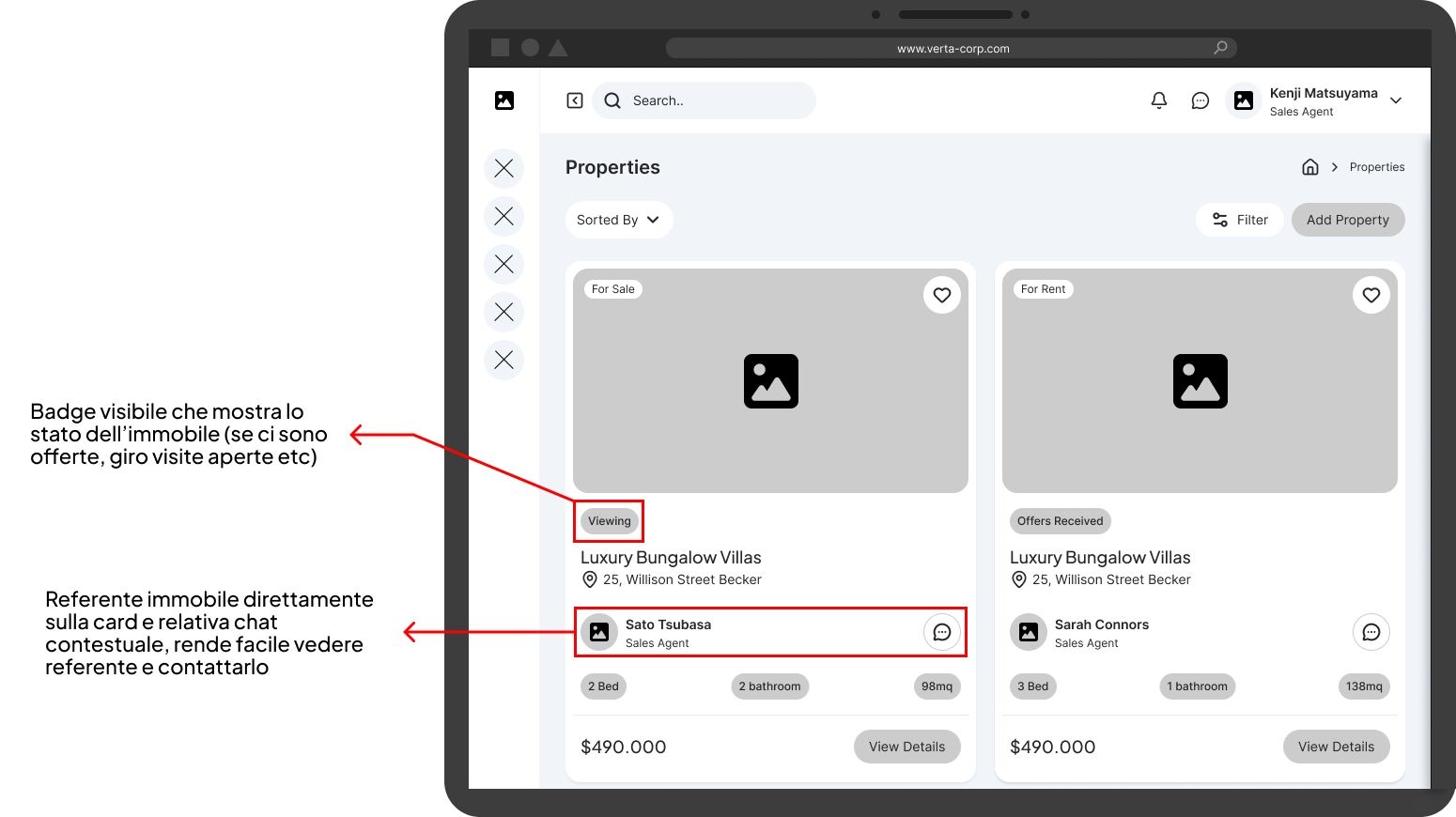Expand the Sorted By dropdown
The image size is (1456, 817).
[619, 220]
